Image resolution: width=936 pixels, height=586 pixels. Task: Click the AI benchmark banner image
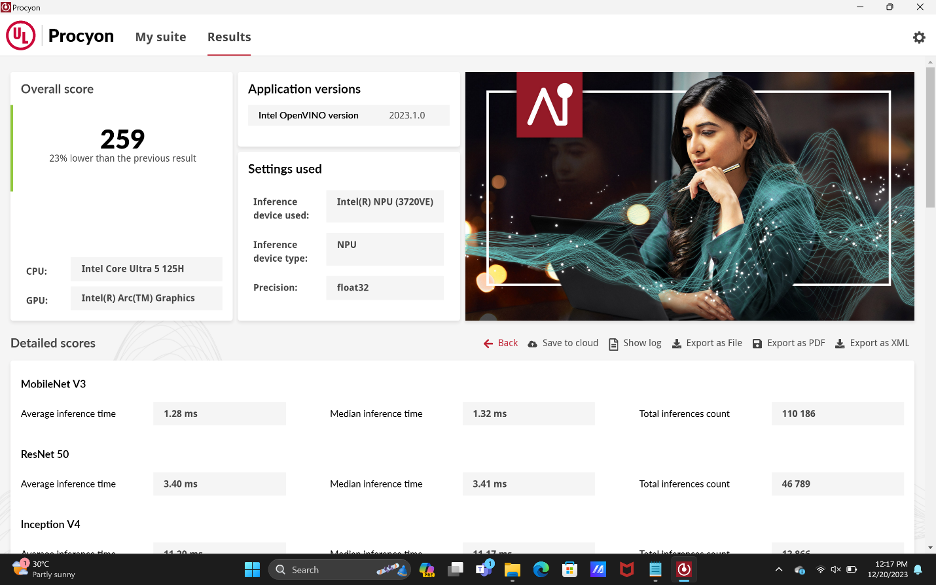pyautogui.click(x=689, y=196)
